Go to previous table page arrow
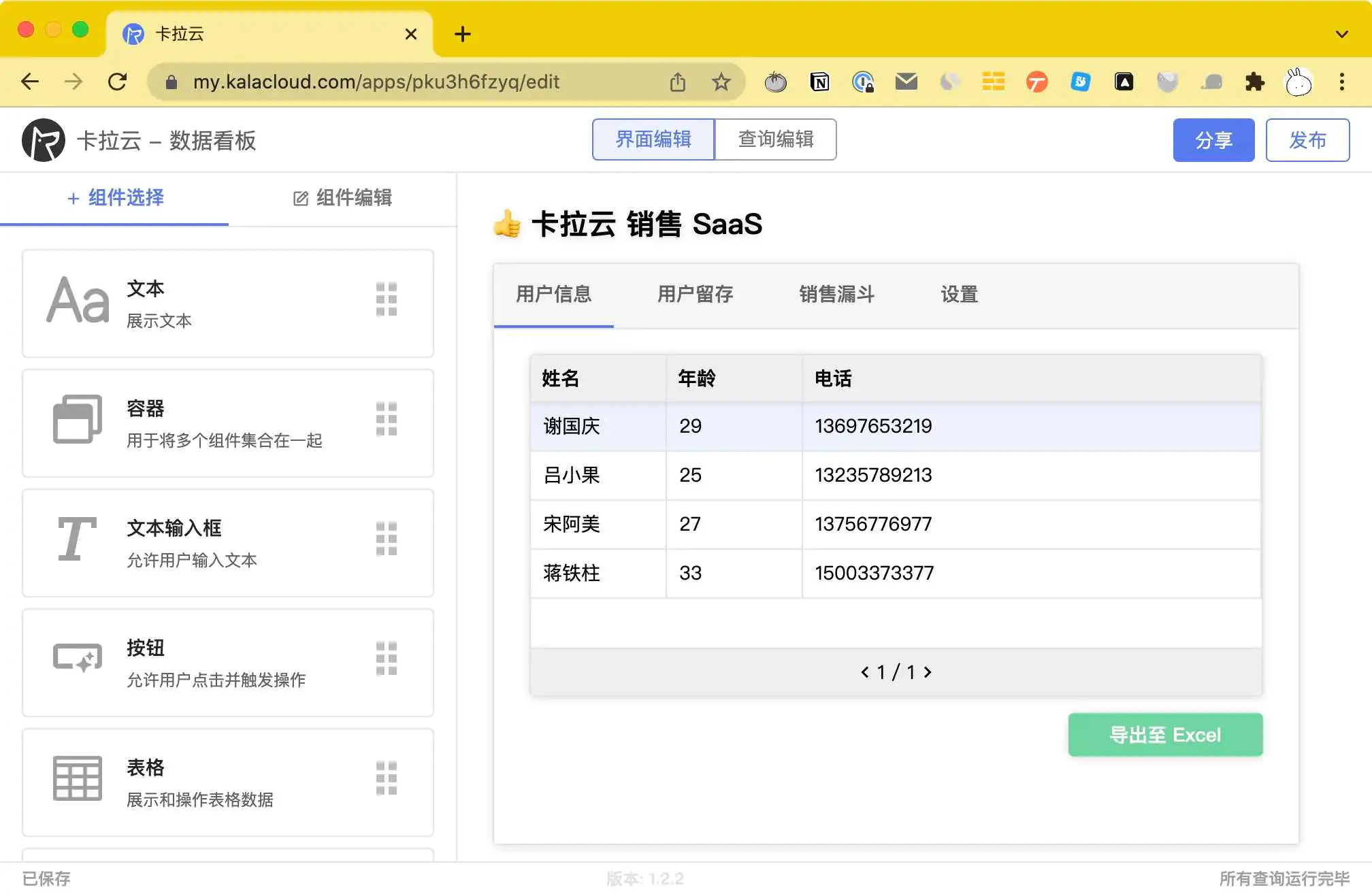This screenshot has width=1372, height=894. click(x=864, y=672)
